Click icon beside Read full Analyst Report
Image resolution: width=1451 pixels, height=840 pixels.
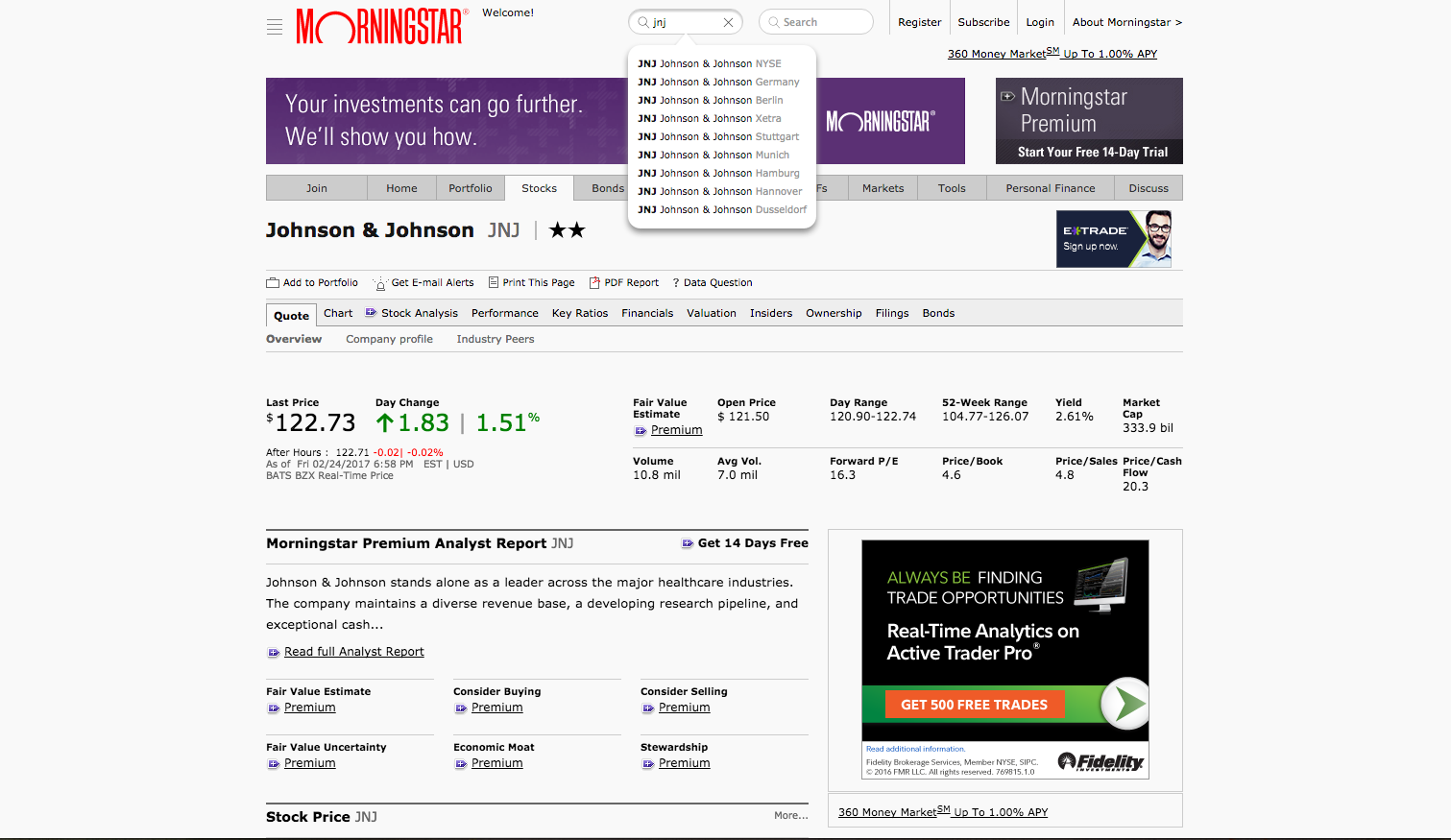[x=274, y=653]
